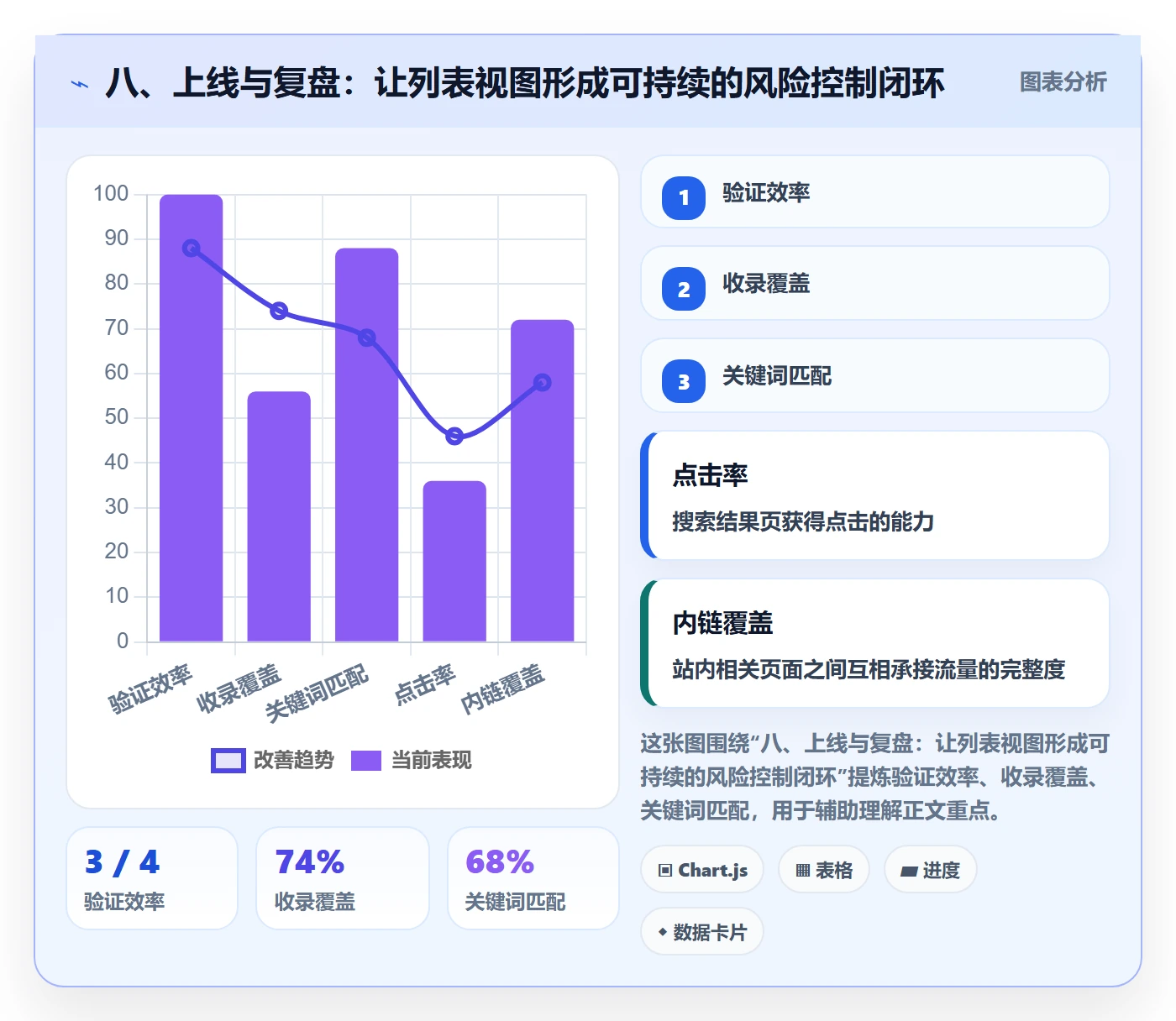This screenshot has width=1176, height=1021.
Task: Click the trend line point above 验证效率
Action: (192, 249)
